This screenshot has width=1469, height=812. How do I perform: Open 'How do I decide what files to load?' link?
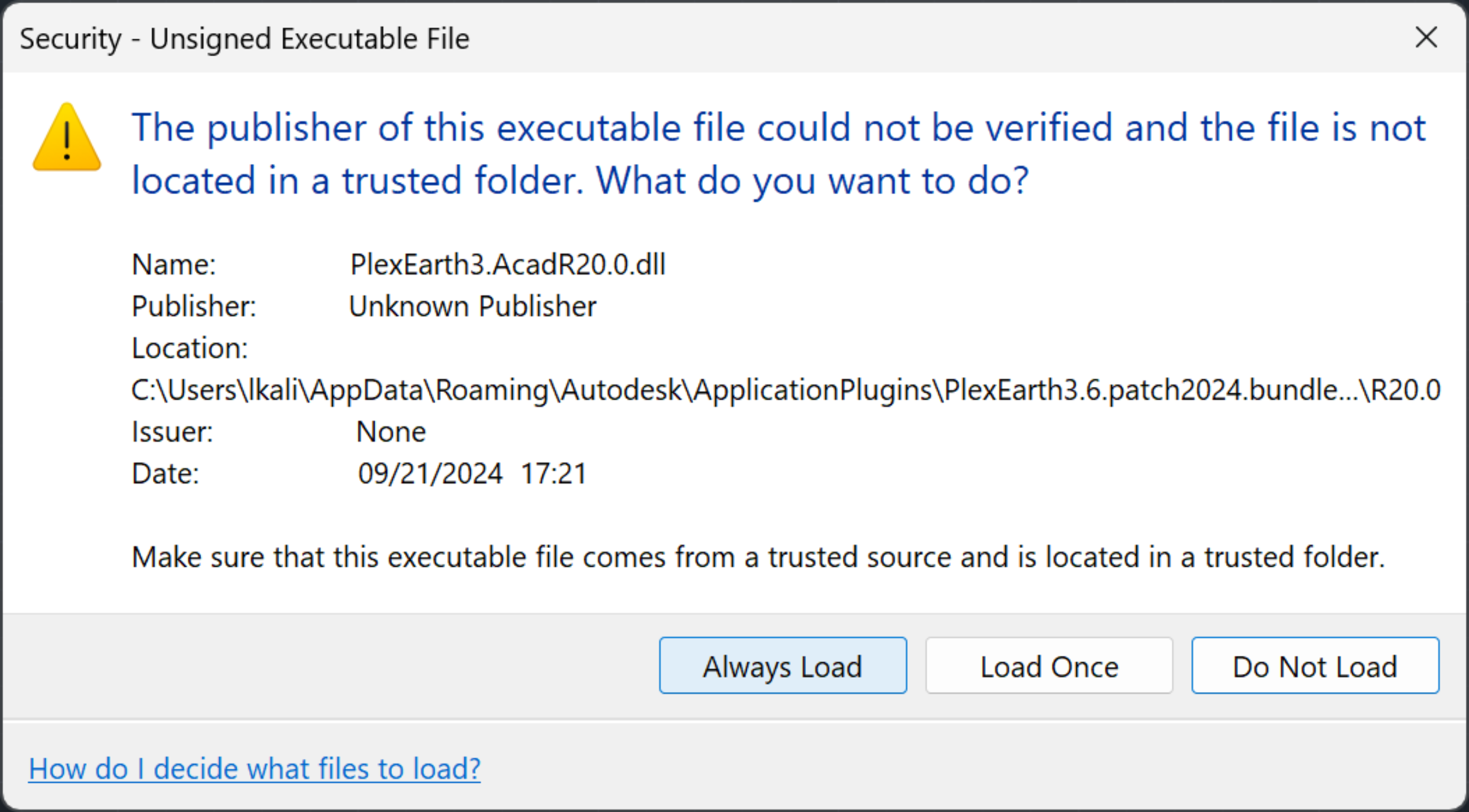point(255,768)
